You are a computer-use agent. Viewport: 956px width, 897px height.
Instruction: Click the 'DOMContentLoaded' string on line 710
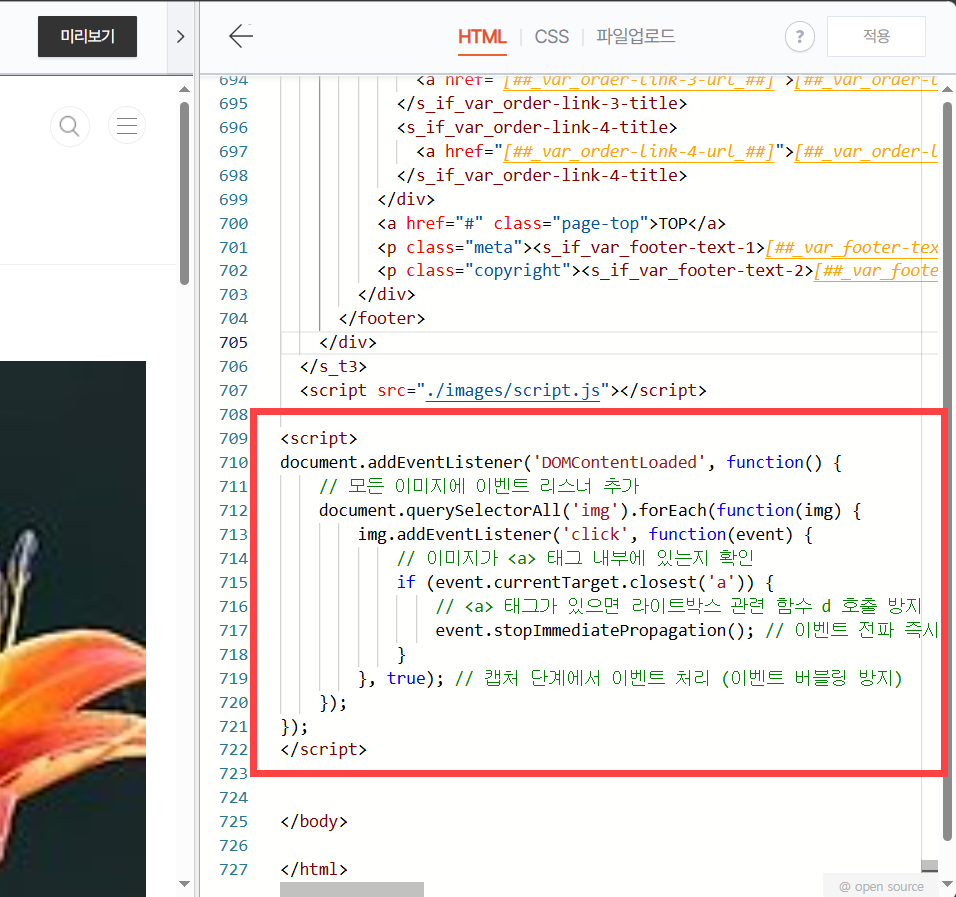coord(619,462)
